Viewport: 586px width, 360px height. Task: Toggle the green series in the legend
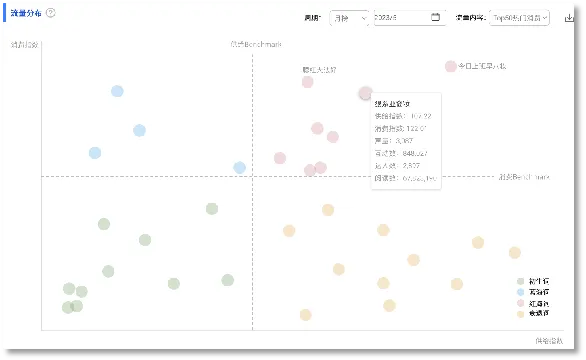[533, 281]
